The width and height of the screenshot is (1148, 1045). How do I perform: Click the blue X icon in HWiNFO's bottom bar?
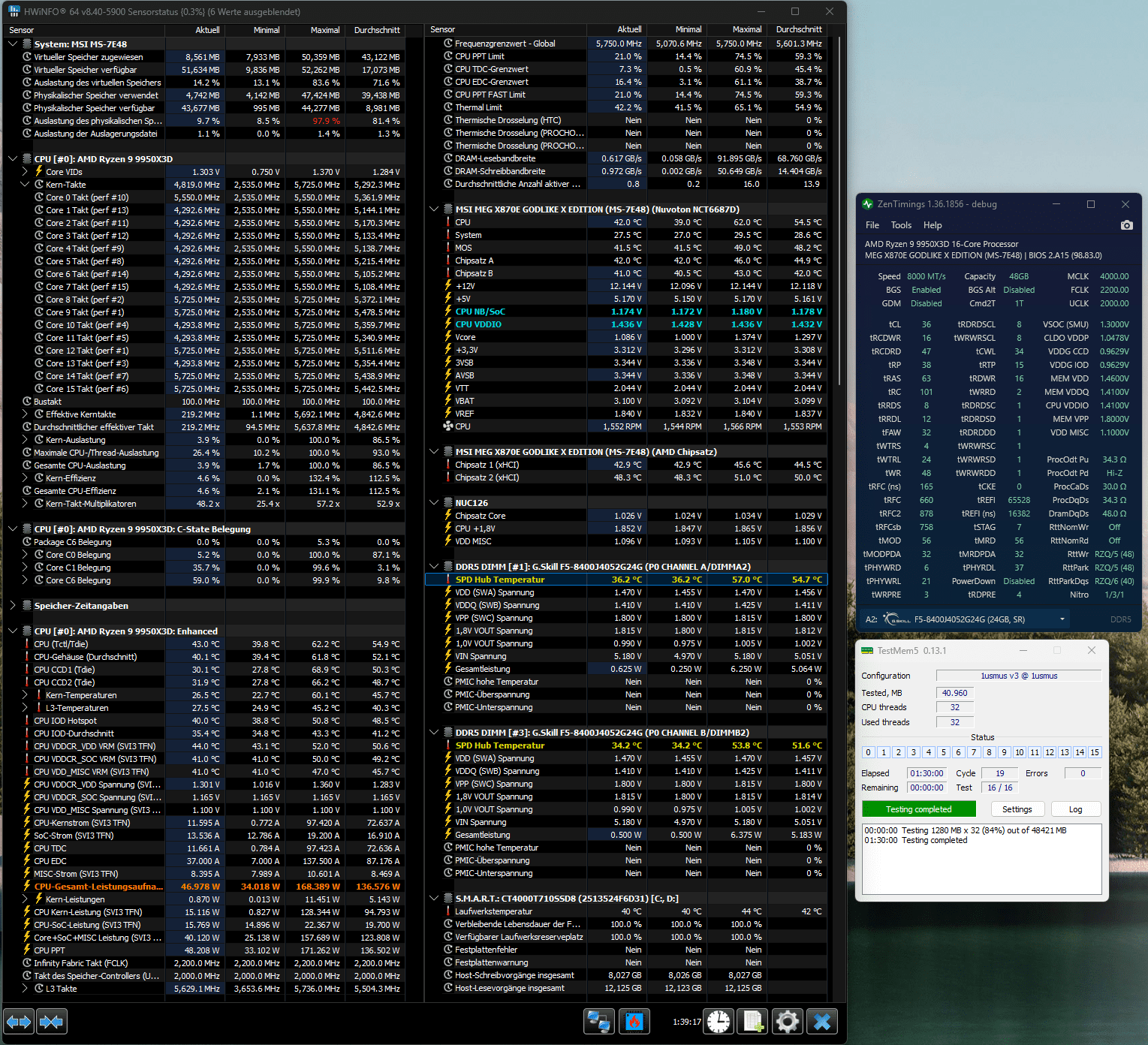pos(822,1022)
